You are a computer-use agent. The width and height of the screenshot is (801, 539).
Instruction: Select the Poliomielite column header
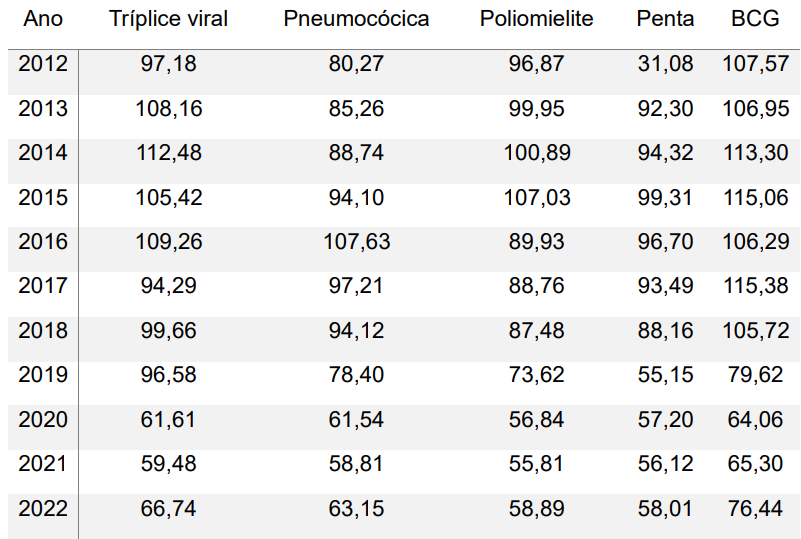click(x=536, y=20)
